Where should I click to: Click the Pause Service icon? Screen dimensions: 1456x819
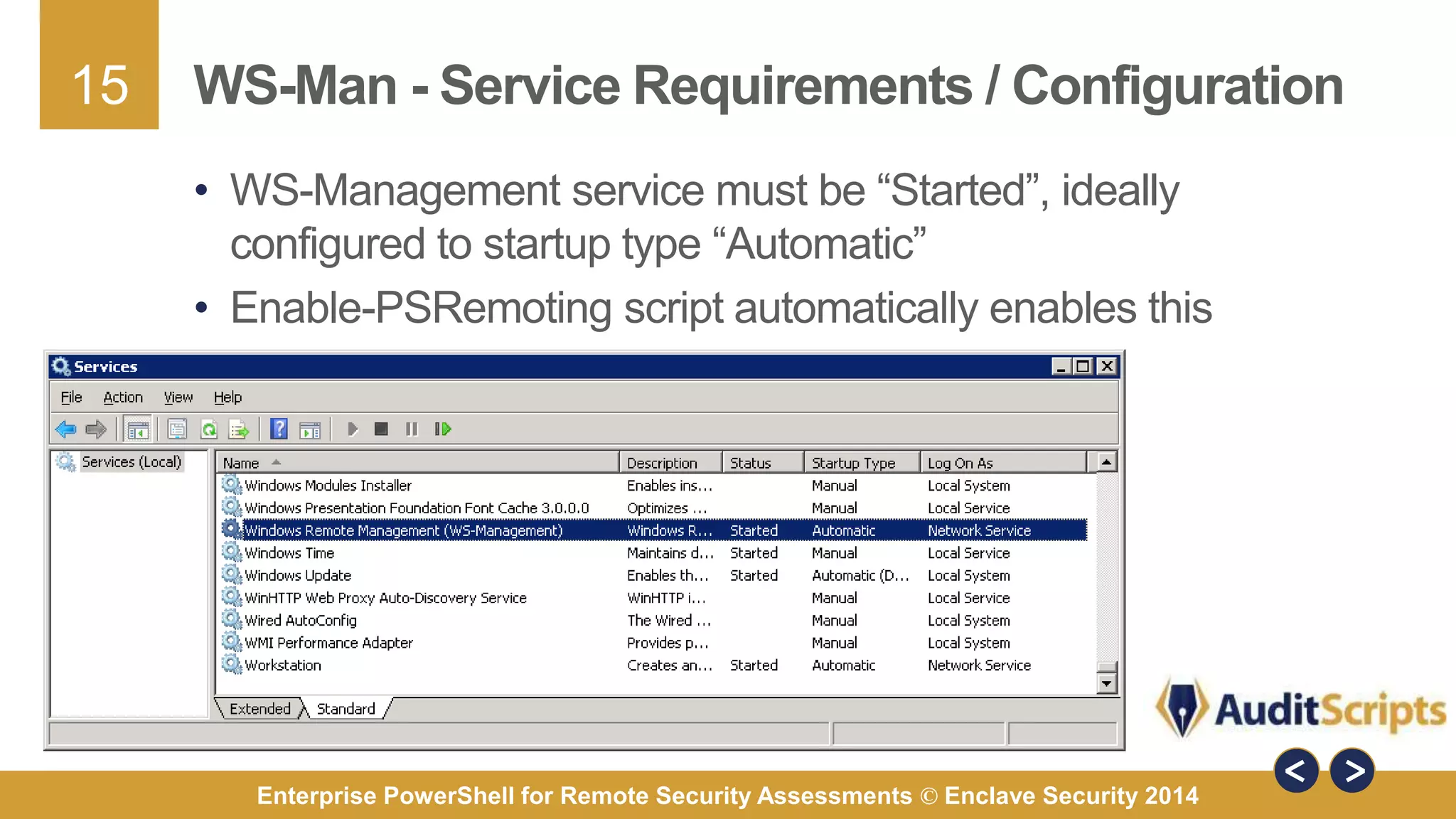tap(412, 429)
